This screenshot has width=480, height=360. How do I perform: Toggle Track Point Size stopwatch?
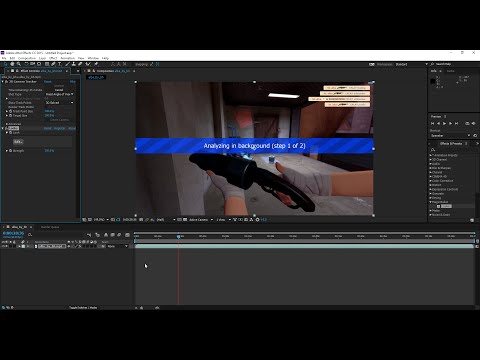(10, 111)
